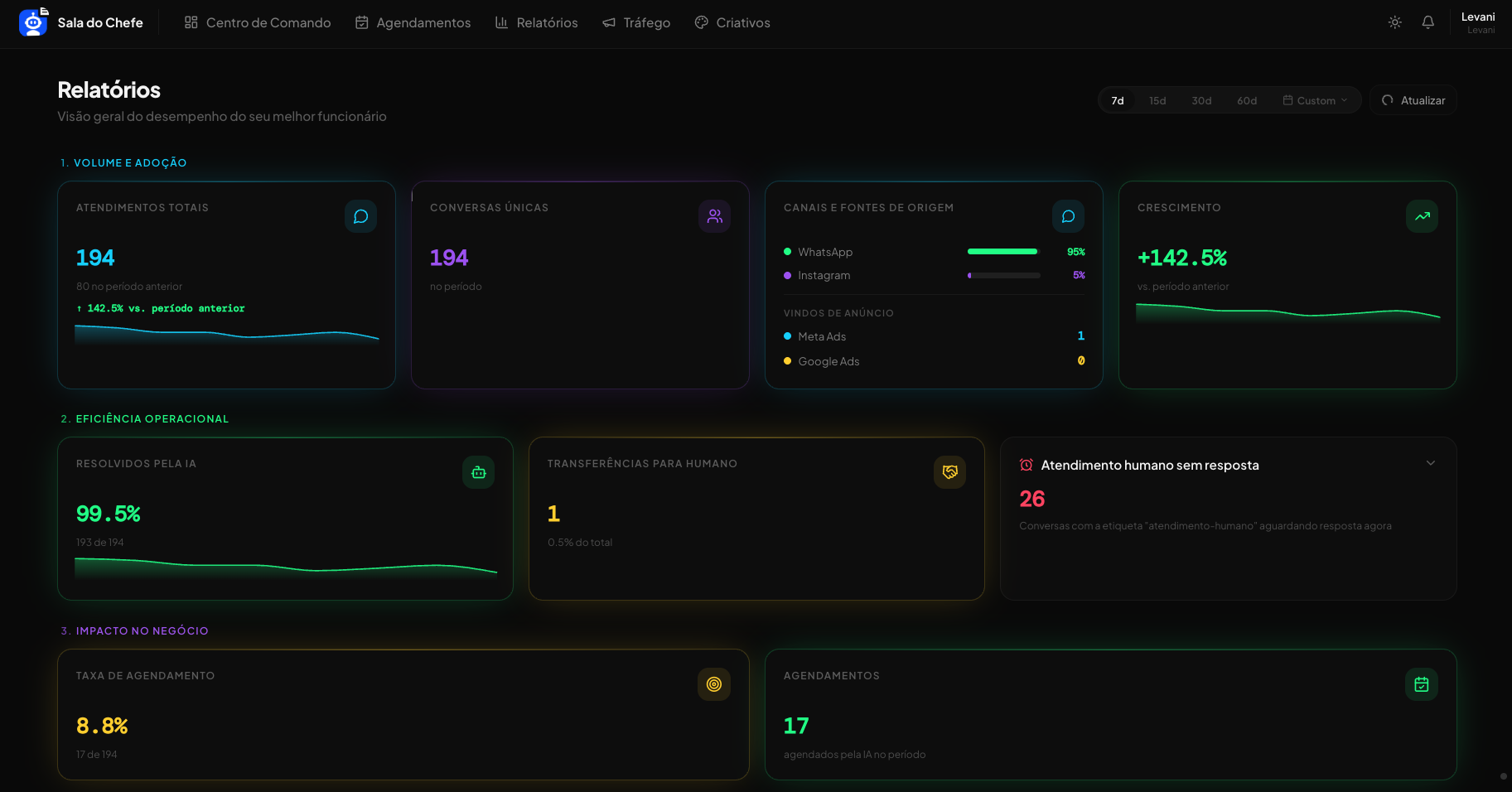1512x792 pixels.
Task: Click the '0.5% do total' caption
Action: (x=580, y=543)
